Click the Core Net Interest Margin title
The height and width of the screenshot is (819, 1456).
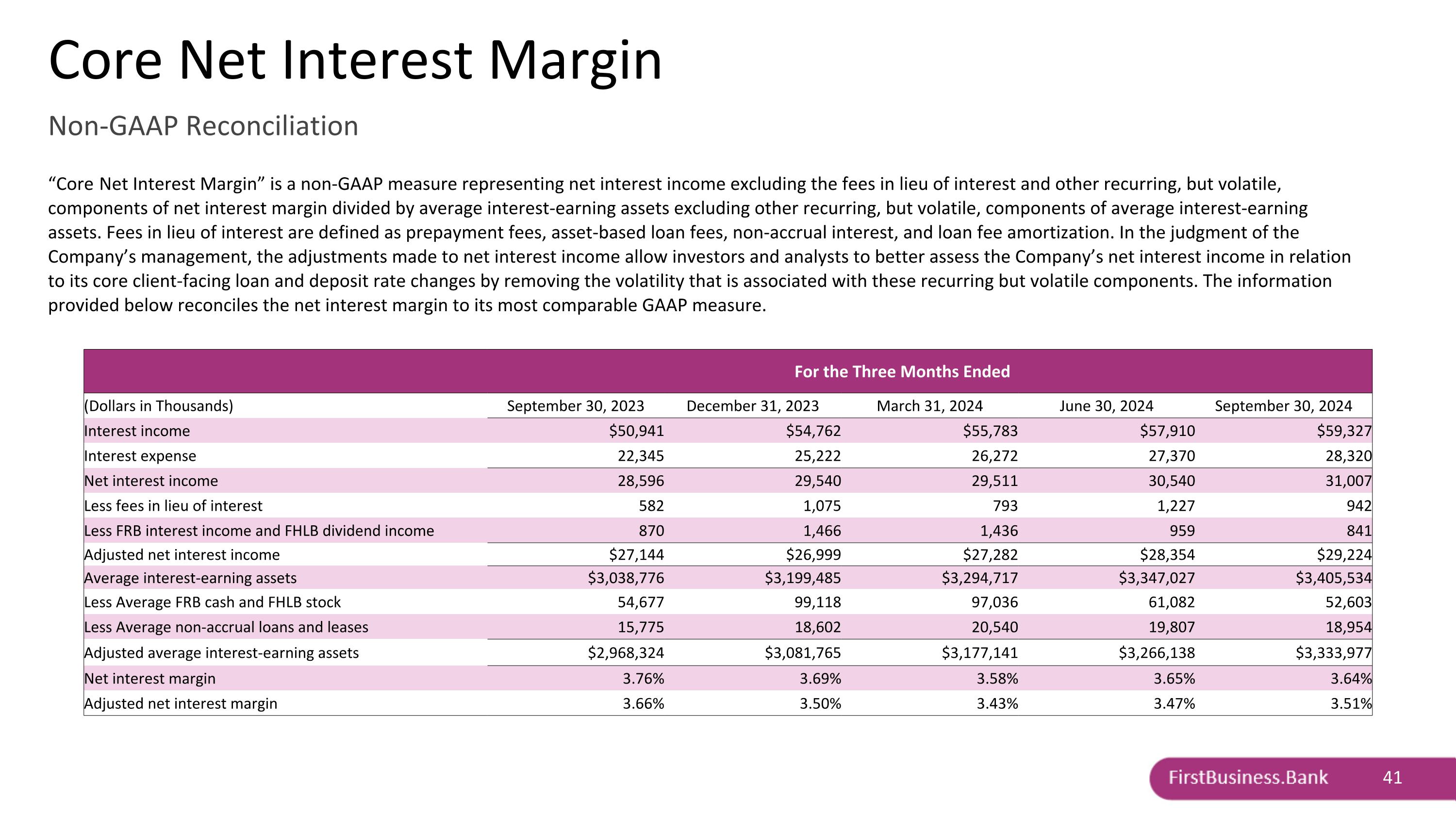(x=355, y=61)
